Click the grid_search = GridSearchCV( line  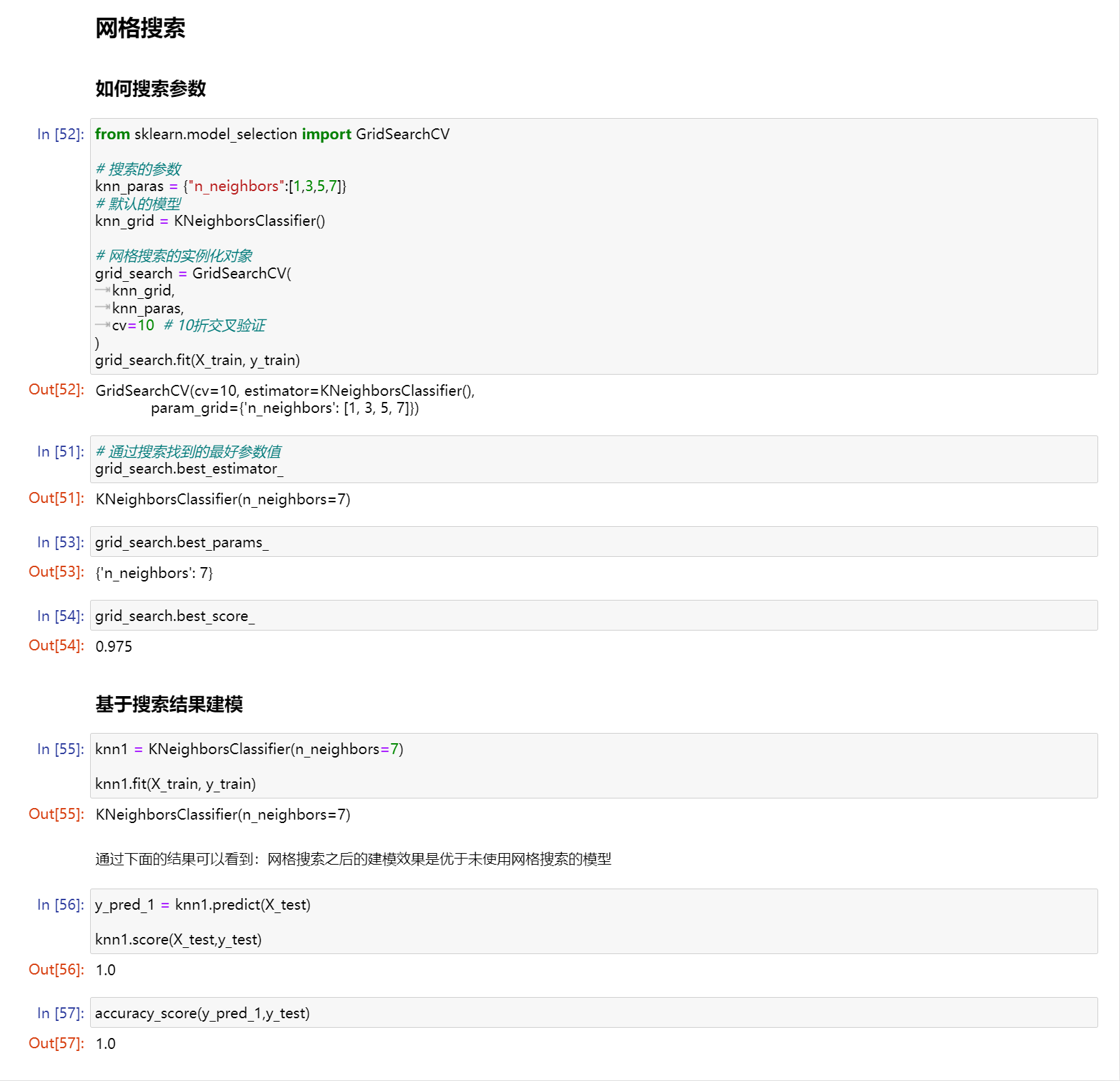193,273
